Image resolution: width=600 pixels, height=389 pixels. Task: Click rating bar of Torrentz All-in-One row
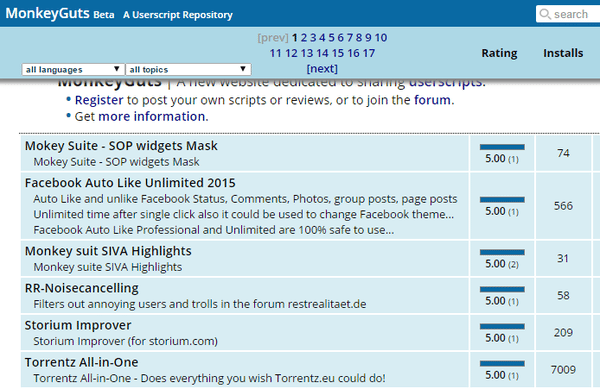(502, 363)
